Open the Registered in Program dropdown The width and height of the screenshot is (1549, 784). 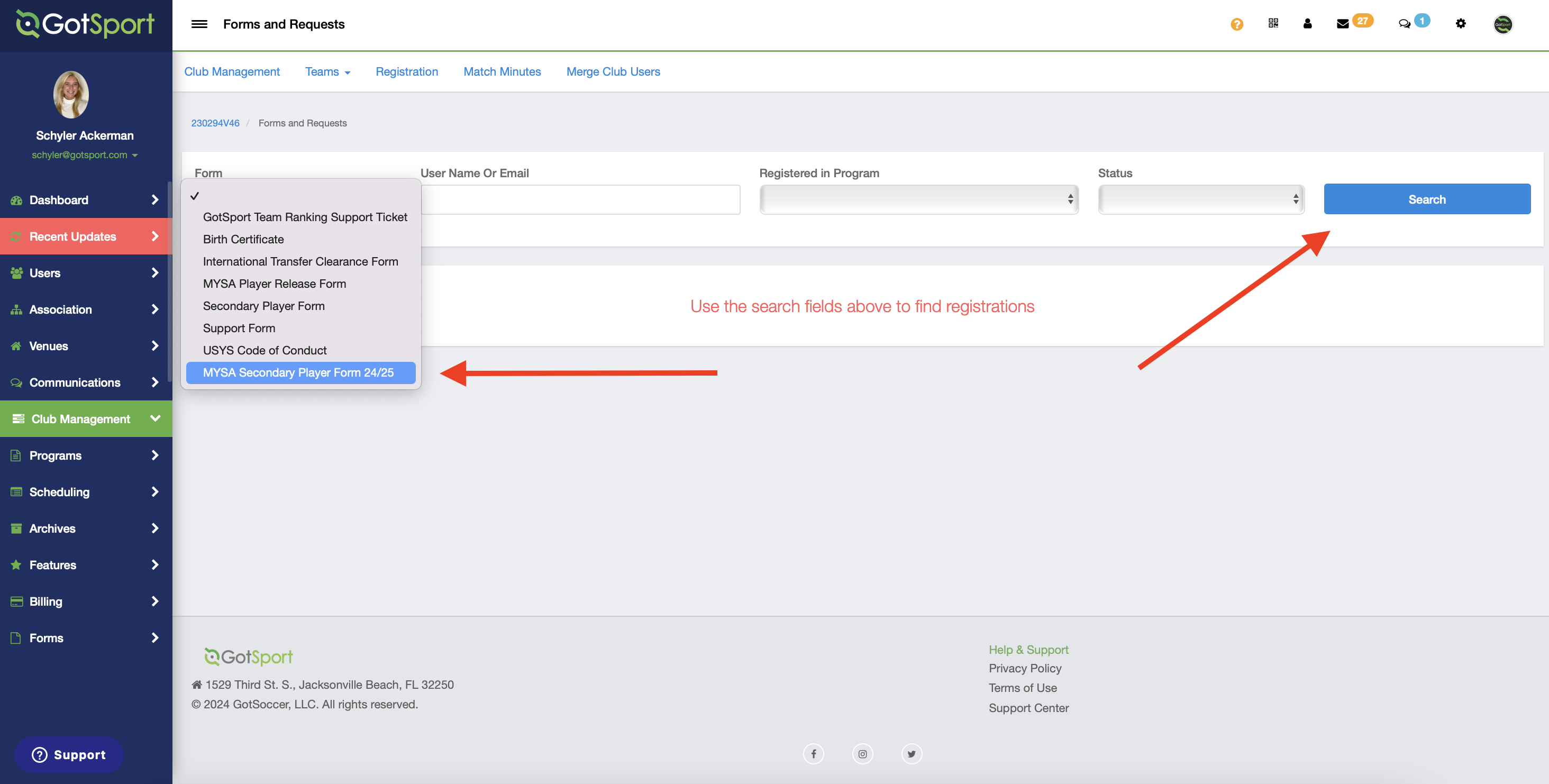coord(919,199)
